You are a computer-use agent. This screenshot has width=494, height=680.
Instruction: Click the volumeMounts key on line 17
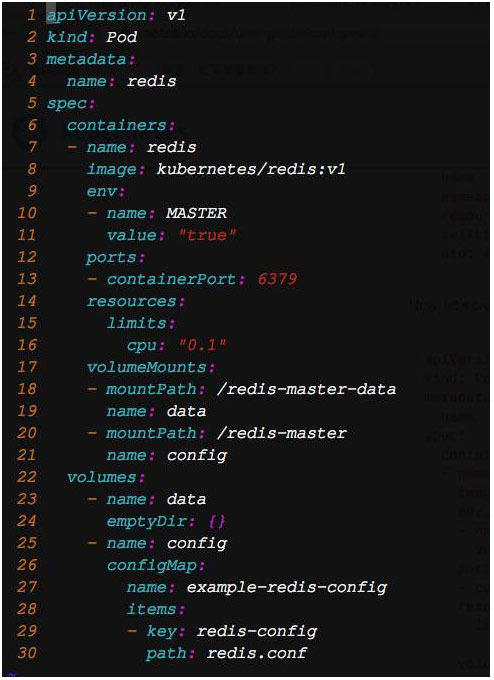point(147,367)
